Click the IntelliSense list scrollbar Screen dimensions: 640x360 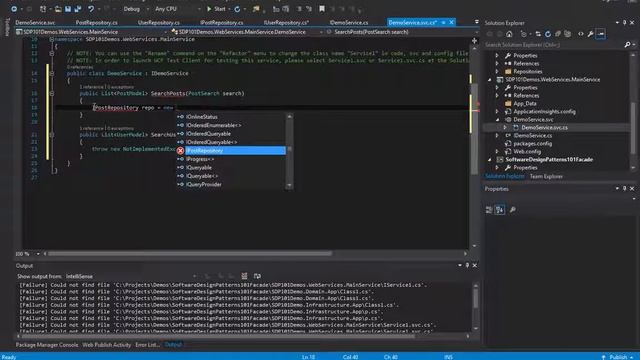(x=289, y=151)
